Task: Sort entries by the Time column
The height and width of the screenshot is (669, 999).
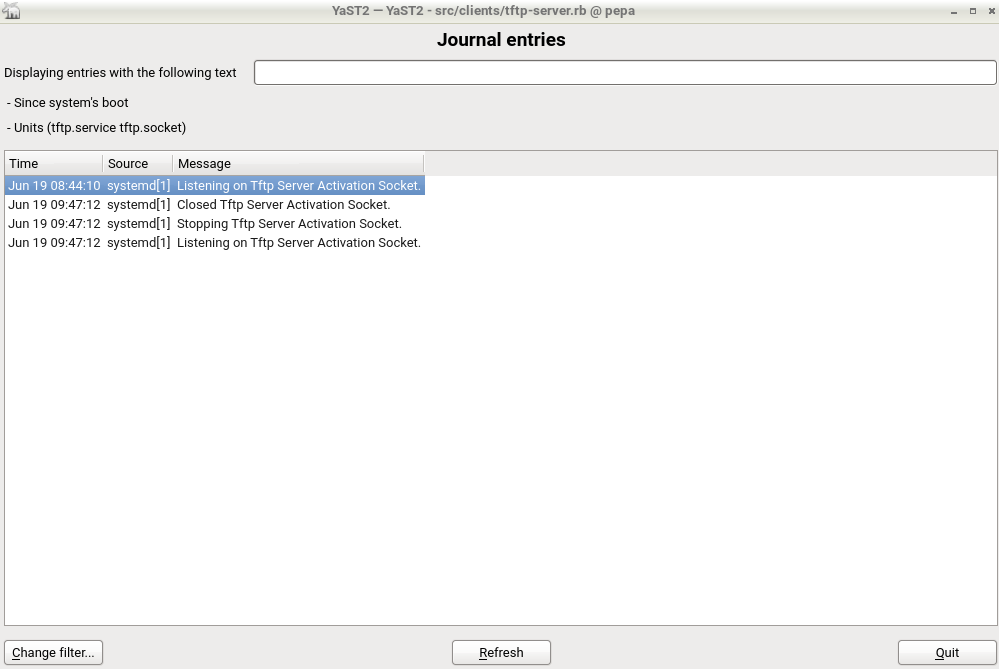Action: pos(53,164)
